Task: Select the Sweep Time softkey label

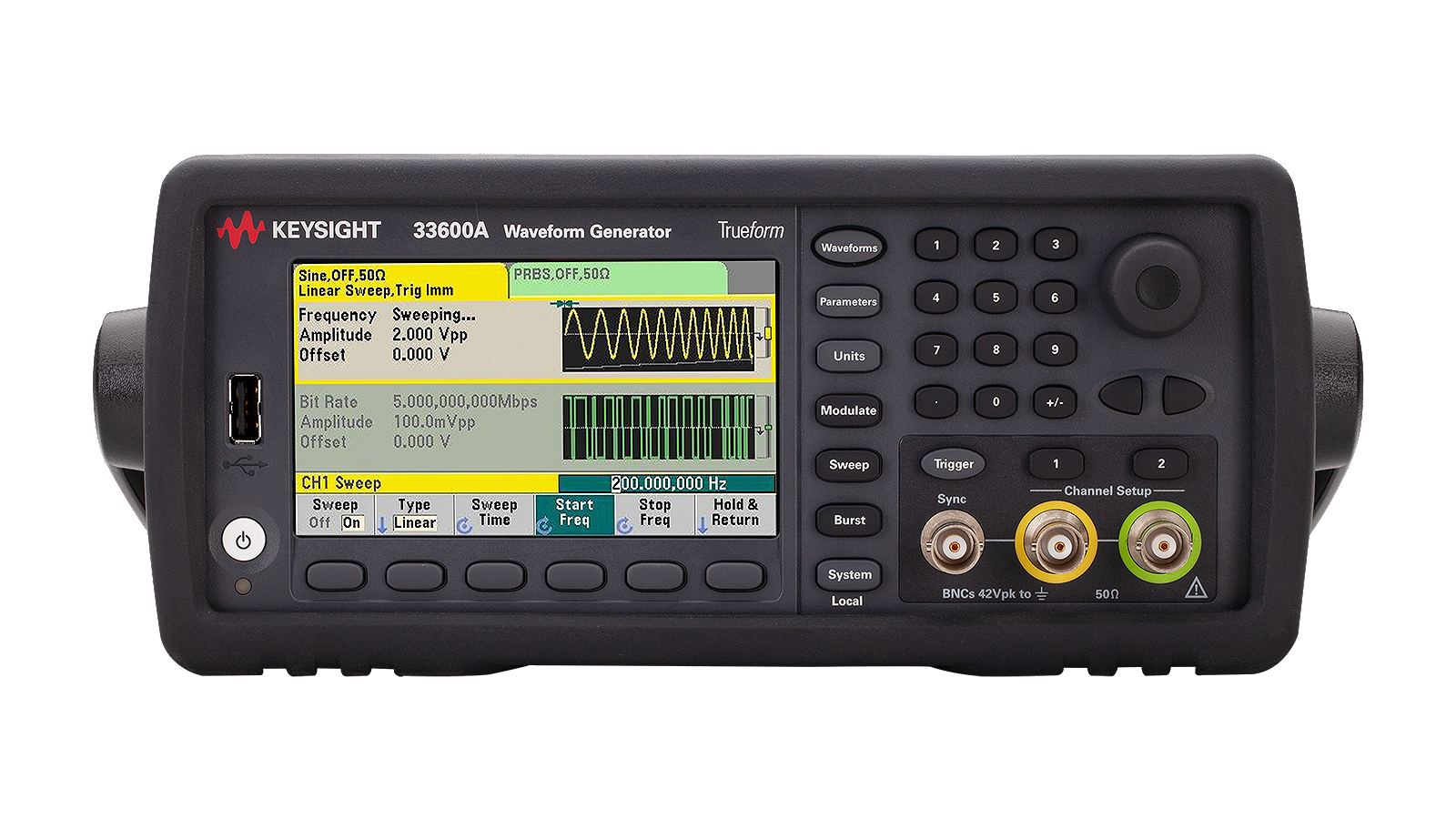Action: [x=494, y=513]
